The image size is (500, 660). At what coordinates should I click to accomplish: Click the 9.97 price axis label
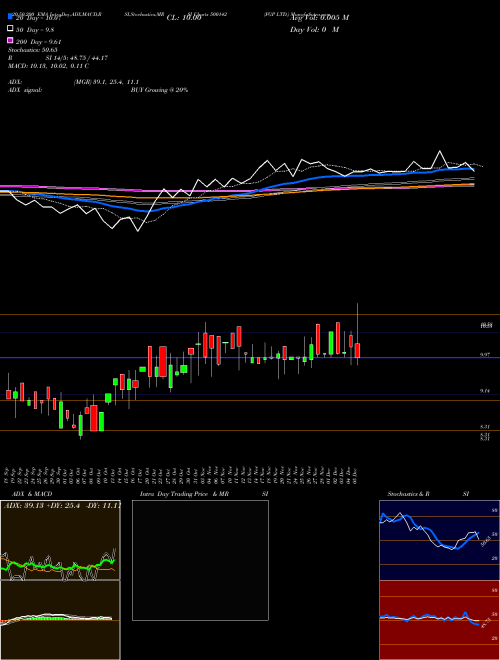click(485, 355)
